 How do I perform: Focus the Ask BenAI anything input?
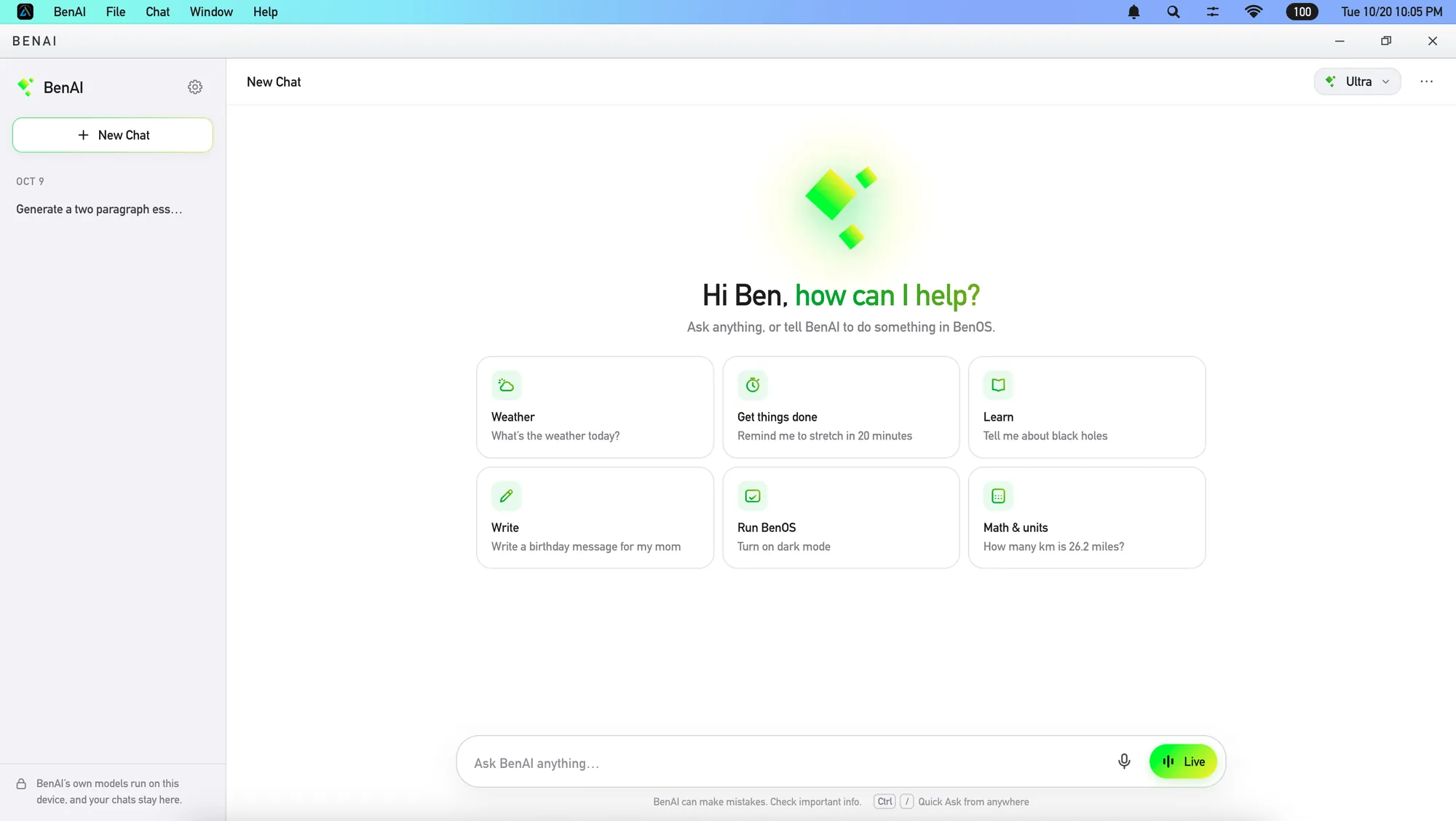tap(790, 763)
